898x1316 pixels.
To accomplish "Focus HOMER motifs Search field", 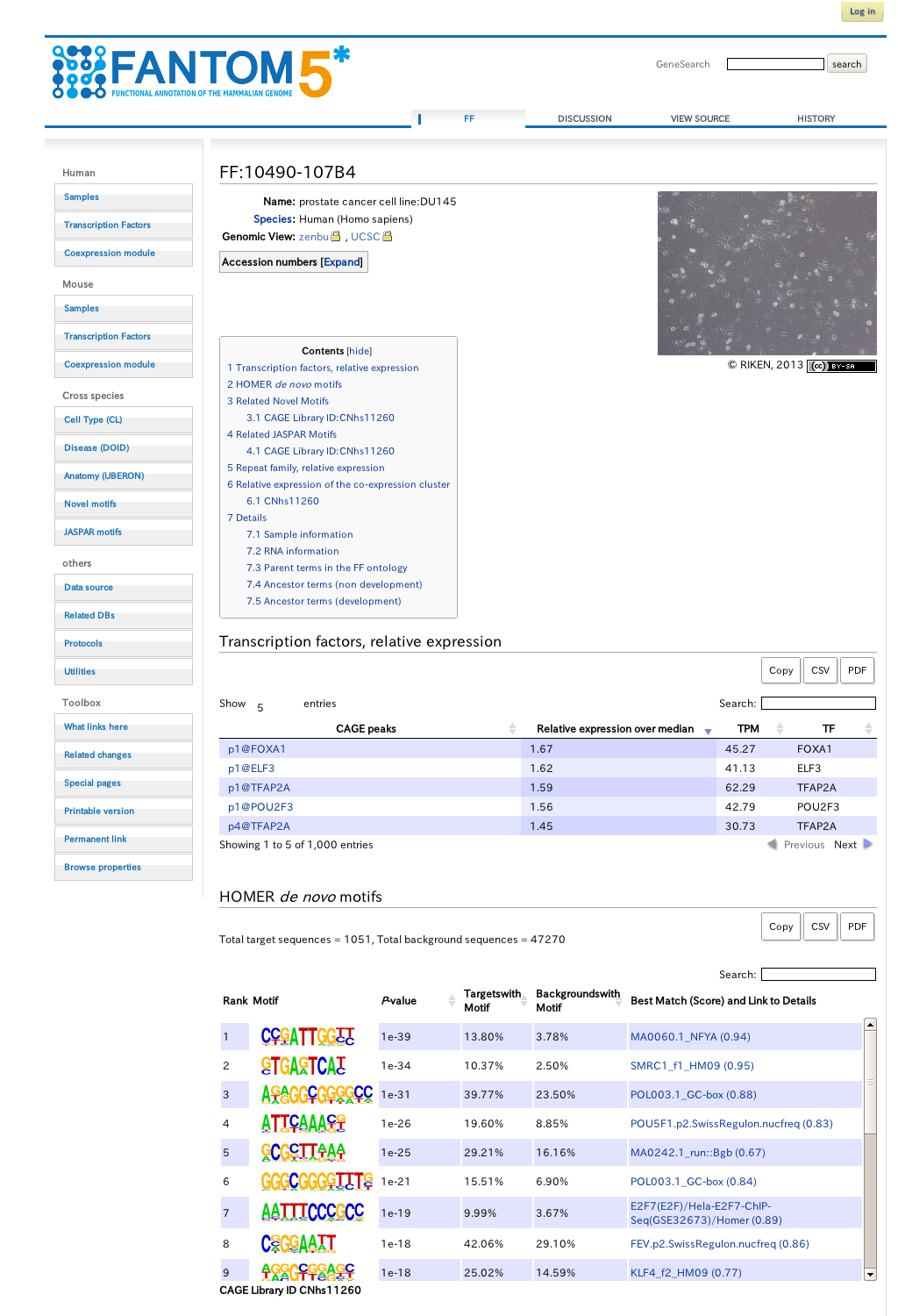I will coord(818,974).
